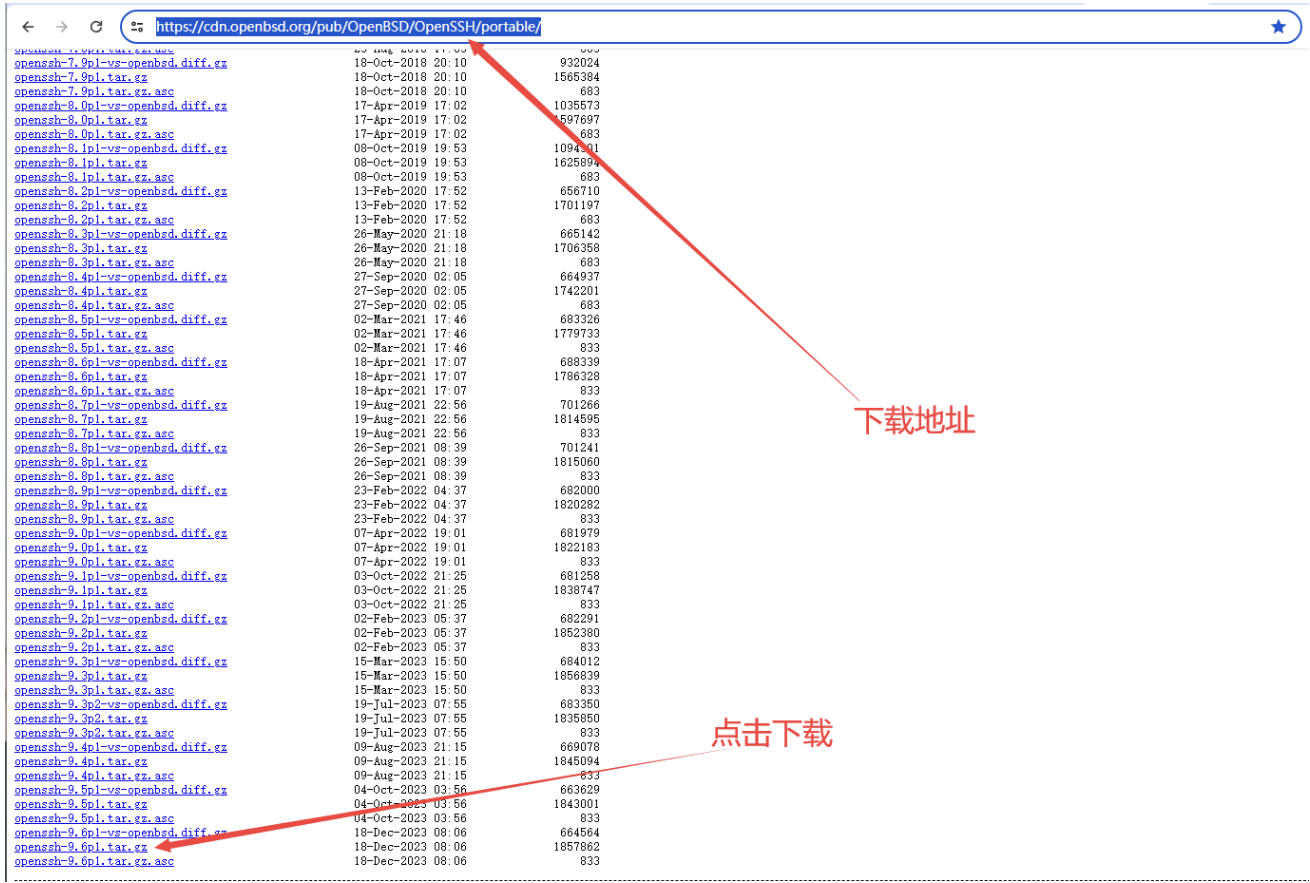Open openssh-9.6p1.tar.gz.asc signature link
Viewport: 1310px width, 883px height.
tap(94, 861)
